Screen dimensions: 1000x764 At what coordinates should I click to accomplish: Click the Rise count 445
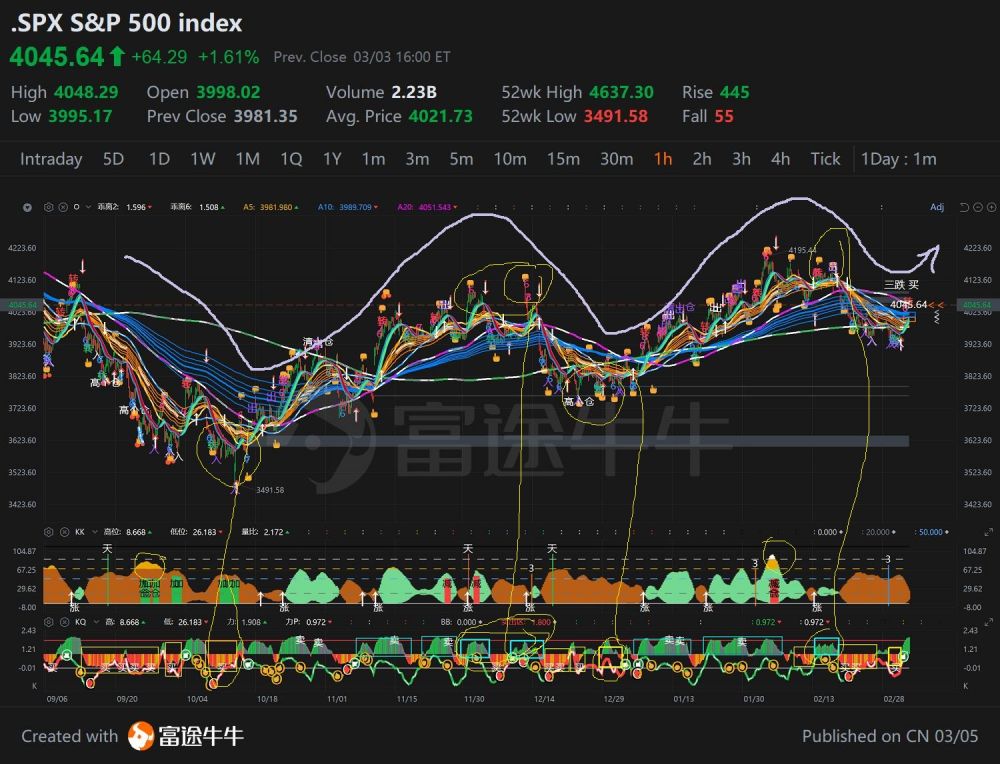pos(735,92)
